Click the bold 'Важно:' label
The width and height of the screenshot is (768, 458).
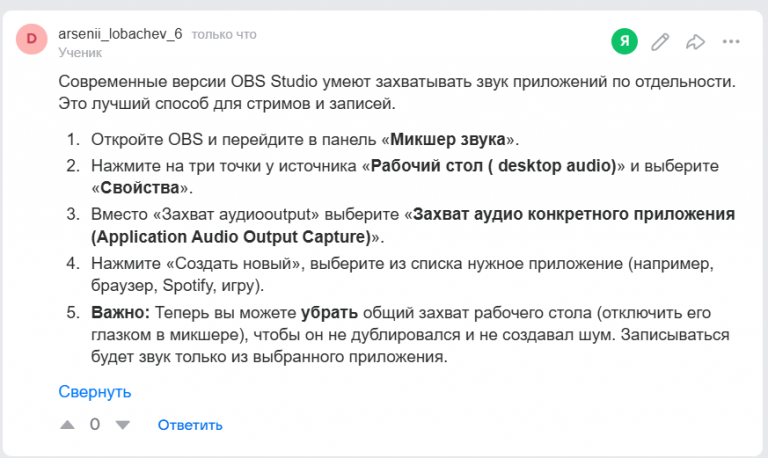pyautogui.click(x=120, y=312)
